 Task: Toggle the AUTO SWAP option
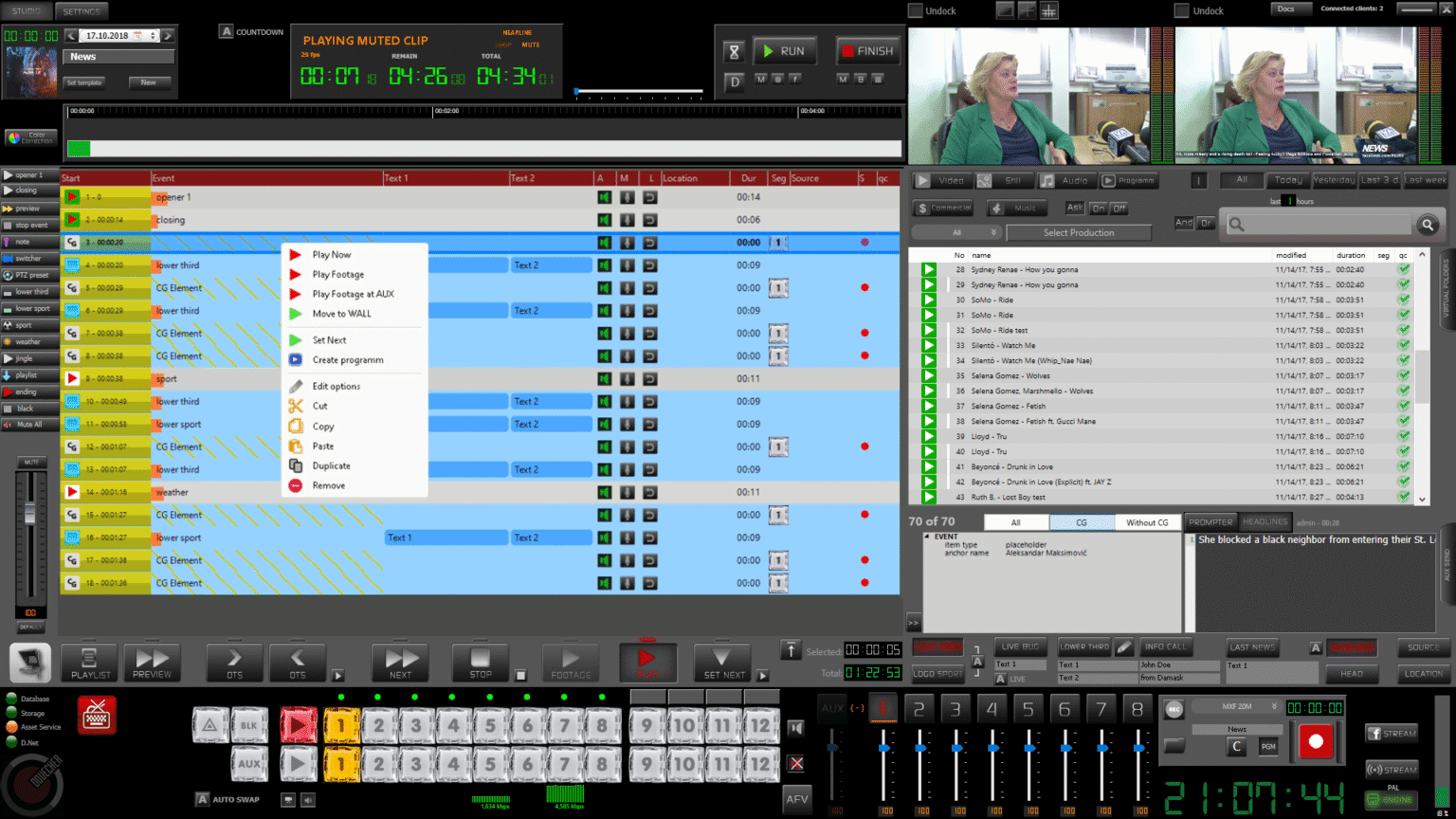(x=202, y=799)
